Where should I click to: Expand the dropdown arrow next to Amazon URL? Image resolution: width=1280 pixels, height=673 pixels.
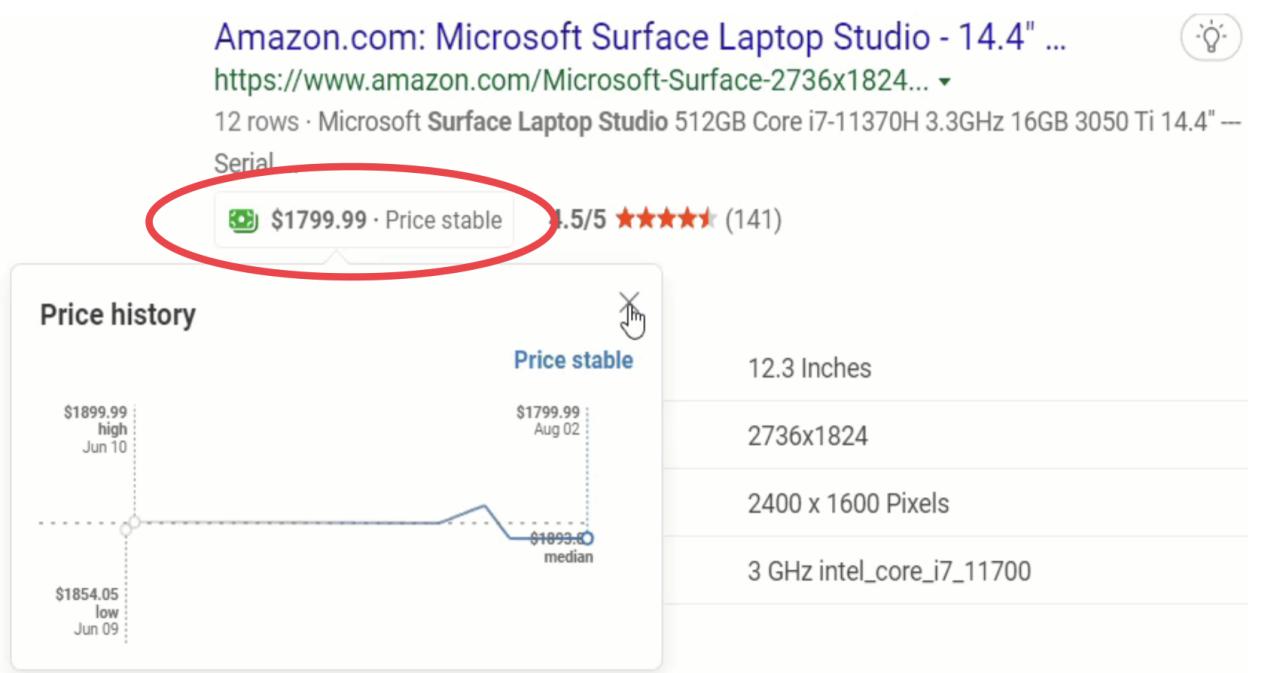[945, 81]
